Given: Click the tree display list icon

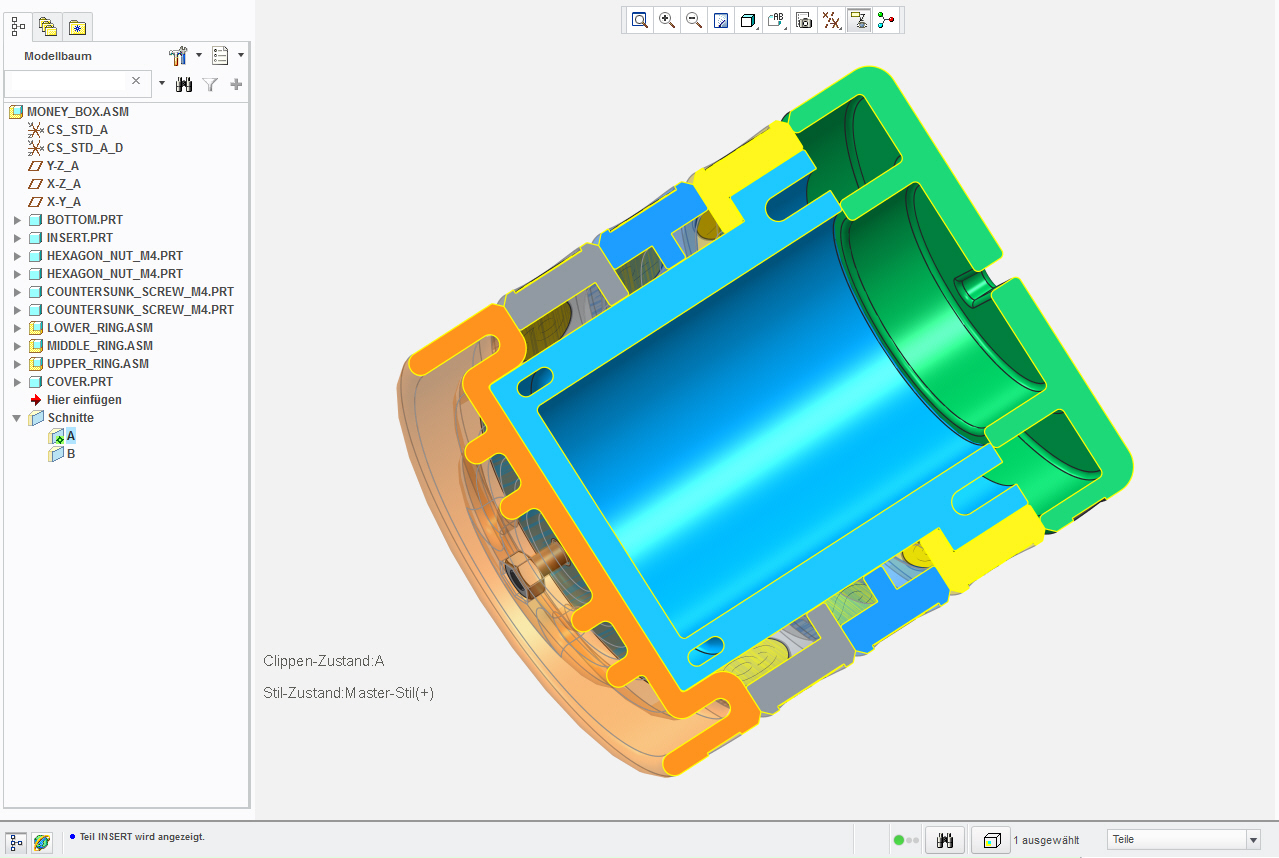Looking at the screenshot, I should pos(221,56).
